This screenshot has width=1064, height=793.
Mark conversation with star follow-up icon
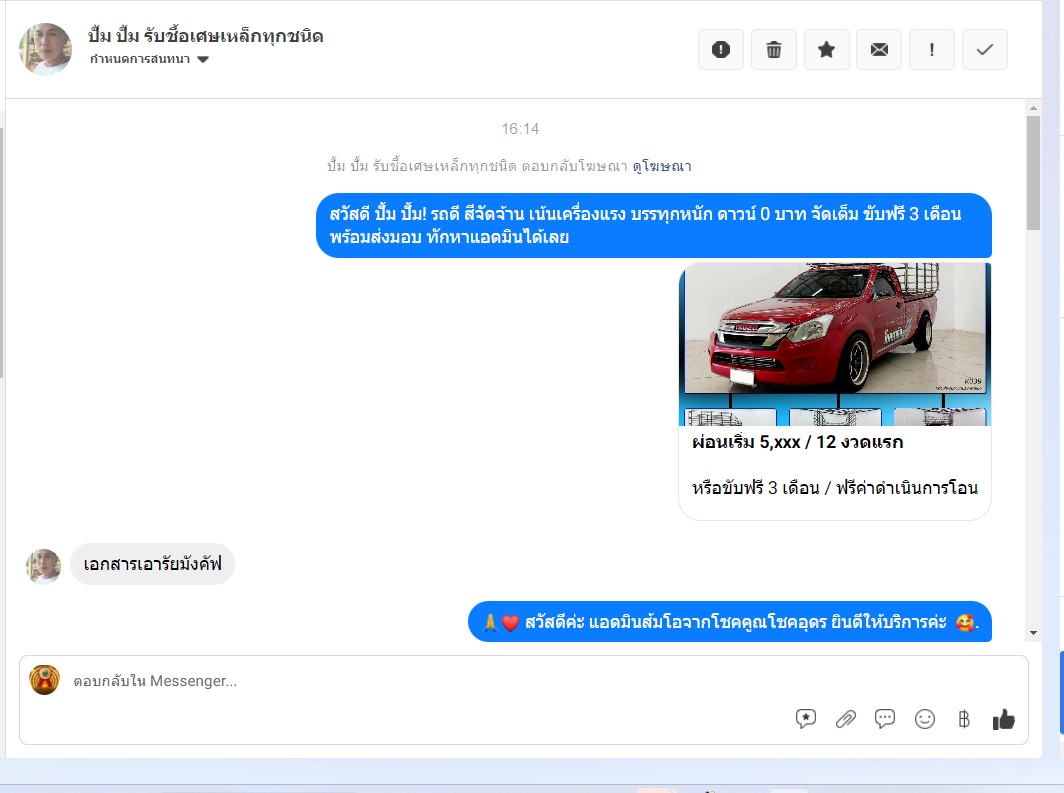click(x=826, y=50)
